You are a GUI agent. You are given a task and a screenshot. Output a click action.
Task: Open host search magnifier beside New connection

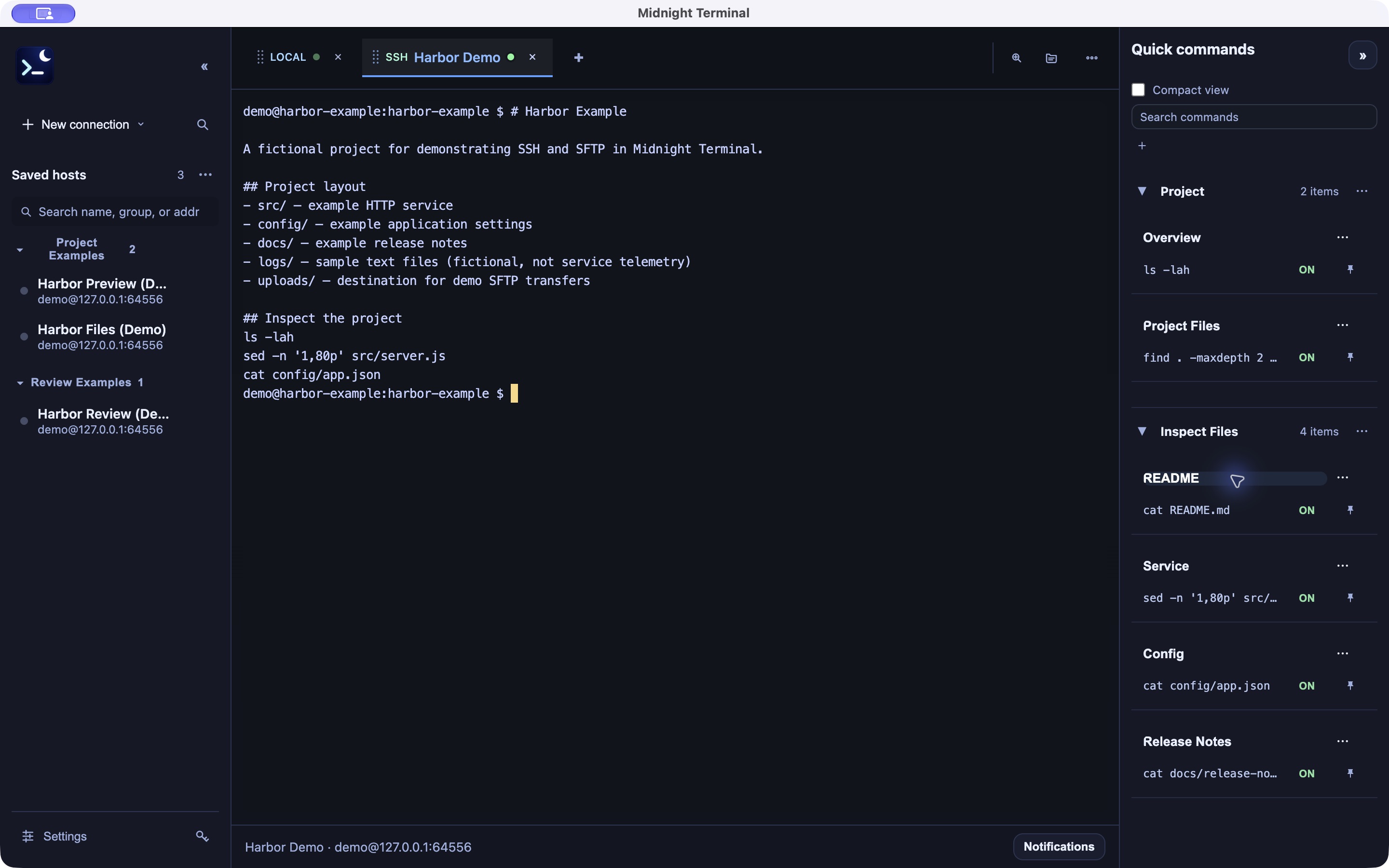click(x=202, y=124)
